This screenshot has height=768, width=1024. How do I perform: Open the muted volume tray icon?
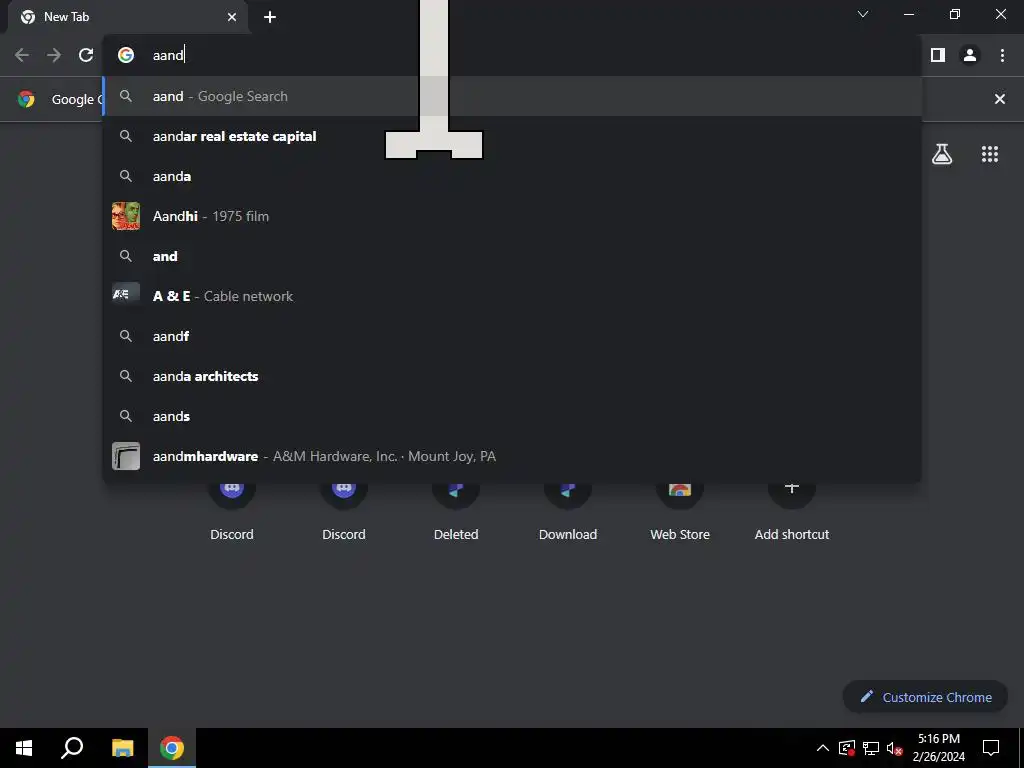click(895, 748)
